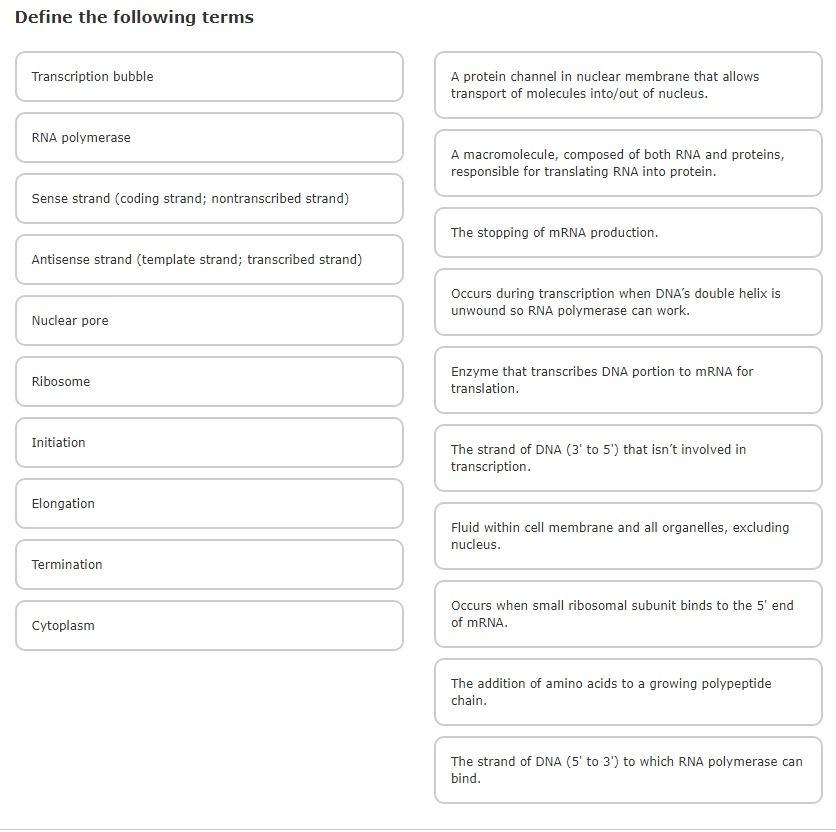The height and width of the screenshot is (832, 836).
Task: Click the definition about small ribosomal subunit binding
Action: pyautogui.click(x=627, y=614)
